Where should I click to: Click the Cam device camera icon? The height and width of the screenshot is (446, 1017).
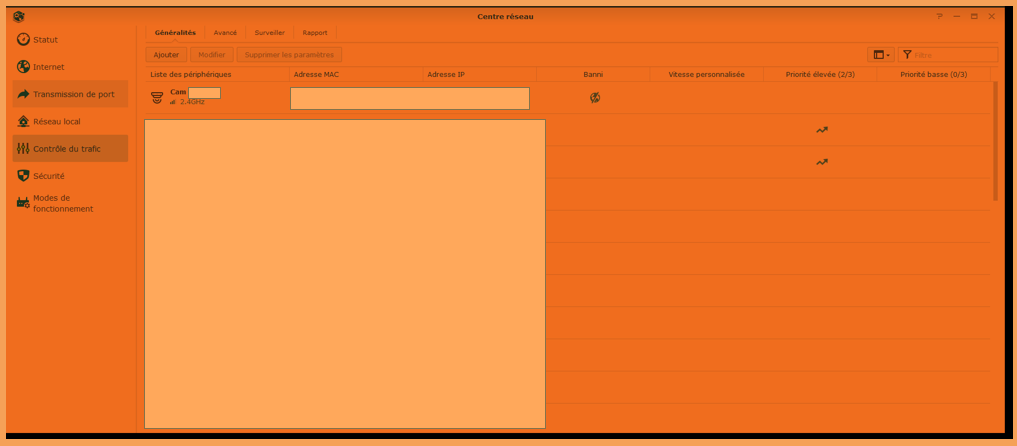[x=156, y=98]
